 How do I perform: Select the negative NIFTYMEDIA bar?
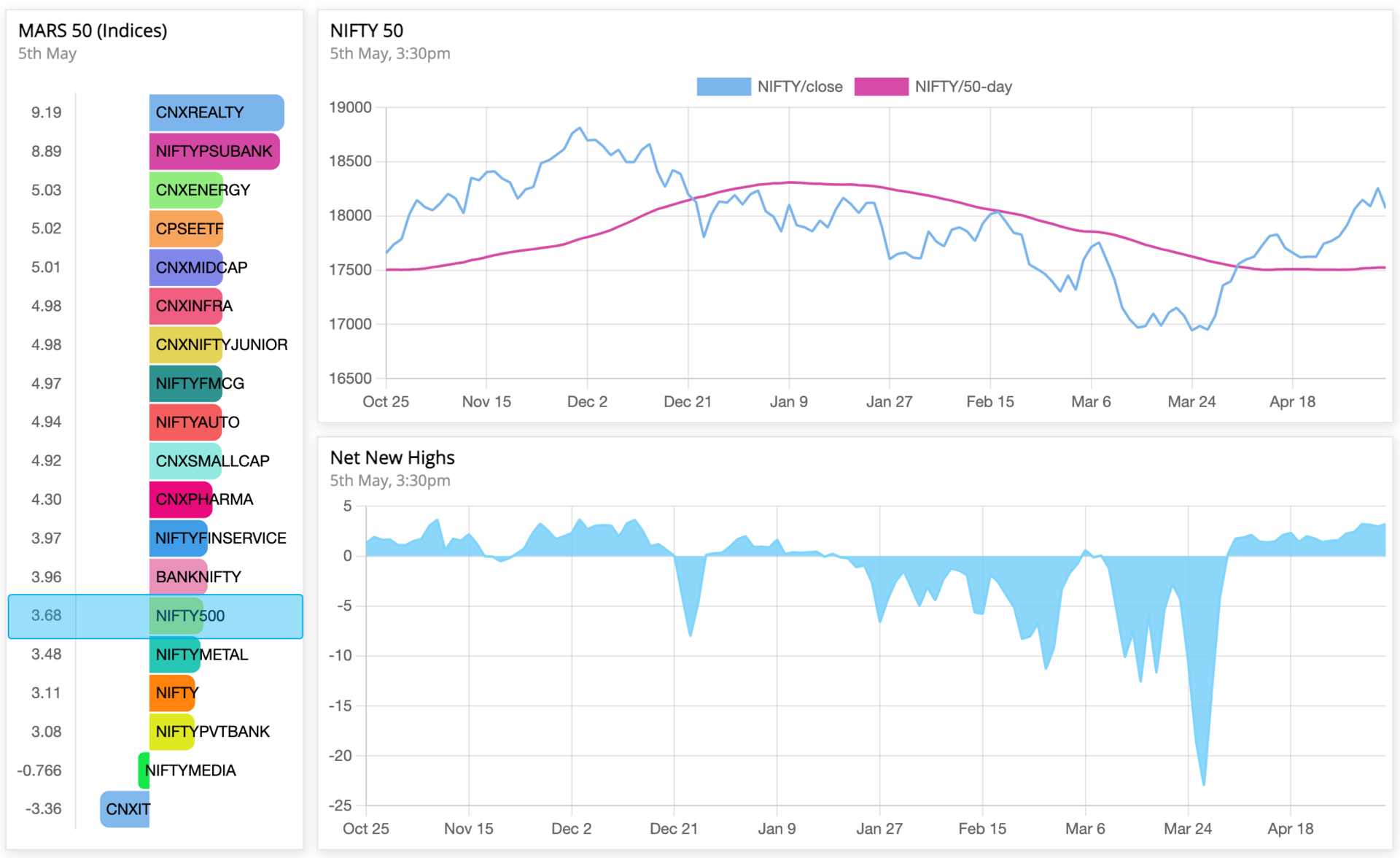click(x=144, y=770)
